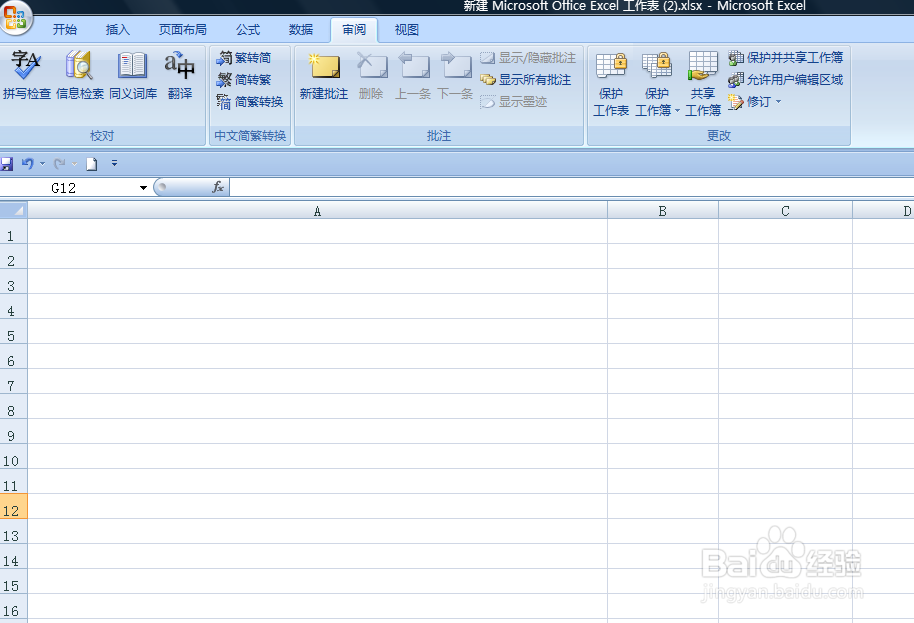914x623 pixels.
Task: Switch to the 公式 tab
Action: (x=248, y=30)
